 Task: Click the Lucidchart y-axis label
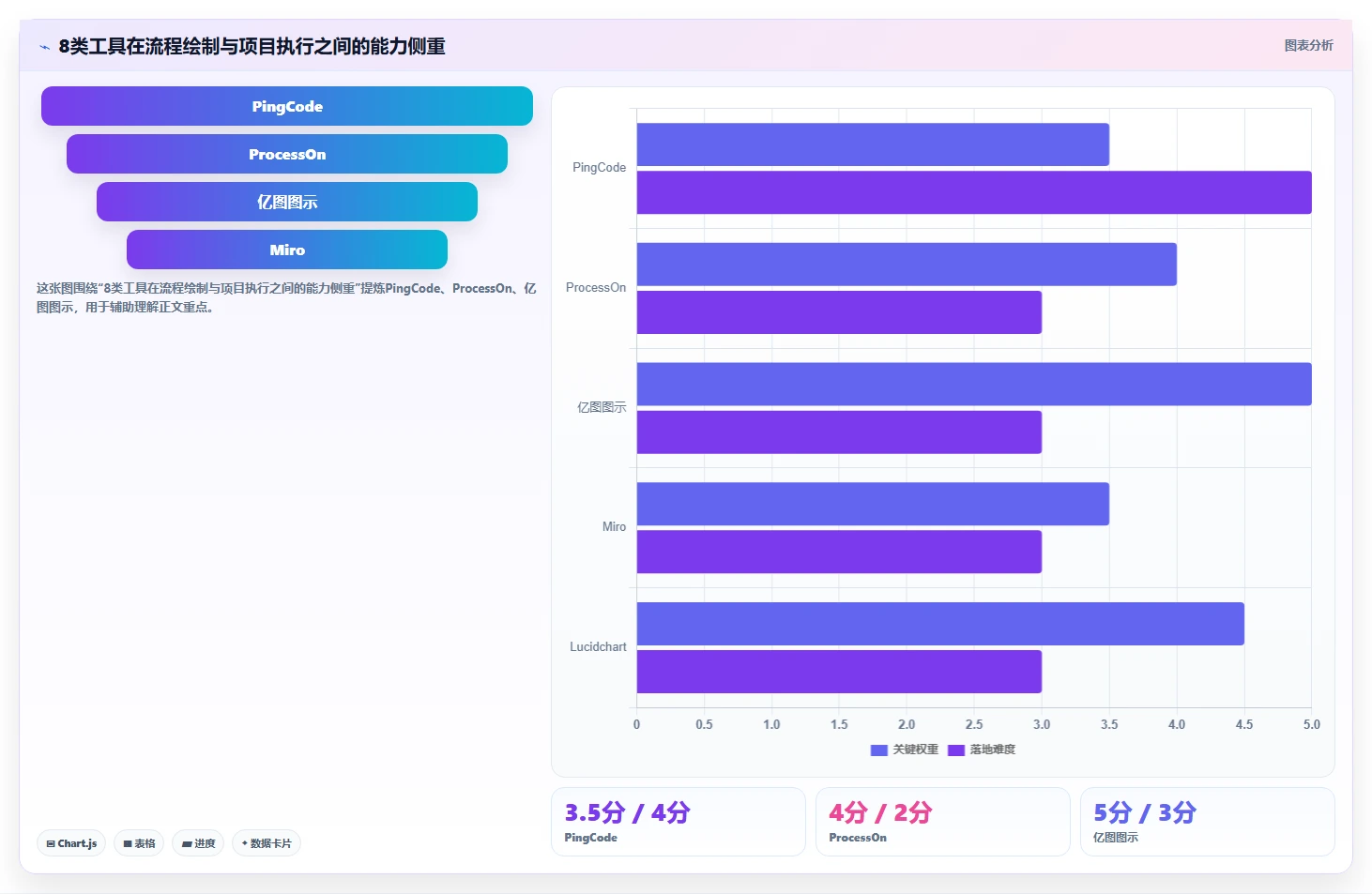[598, 647]
